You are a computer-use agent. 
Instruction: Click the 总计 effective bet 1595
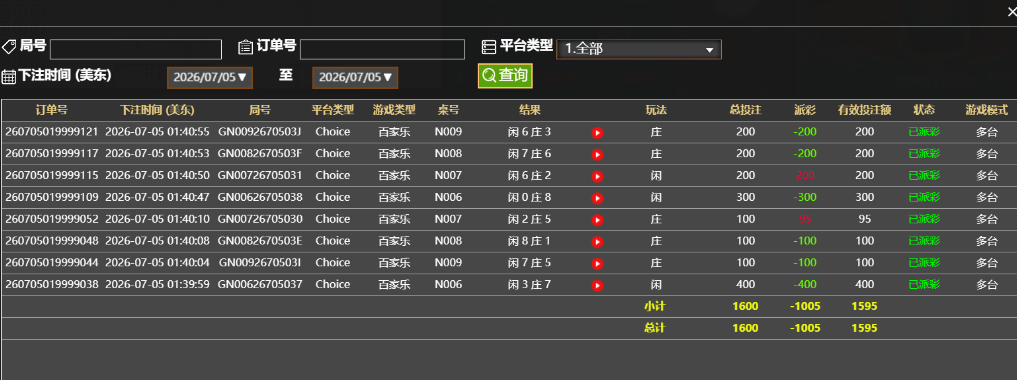tap(864, 328)
